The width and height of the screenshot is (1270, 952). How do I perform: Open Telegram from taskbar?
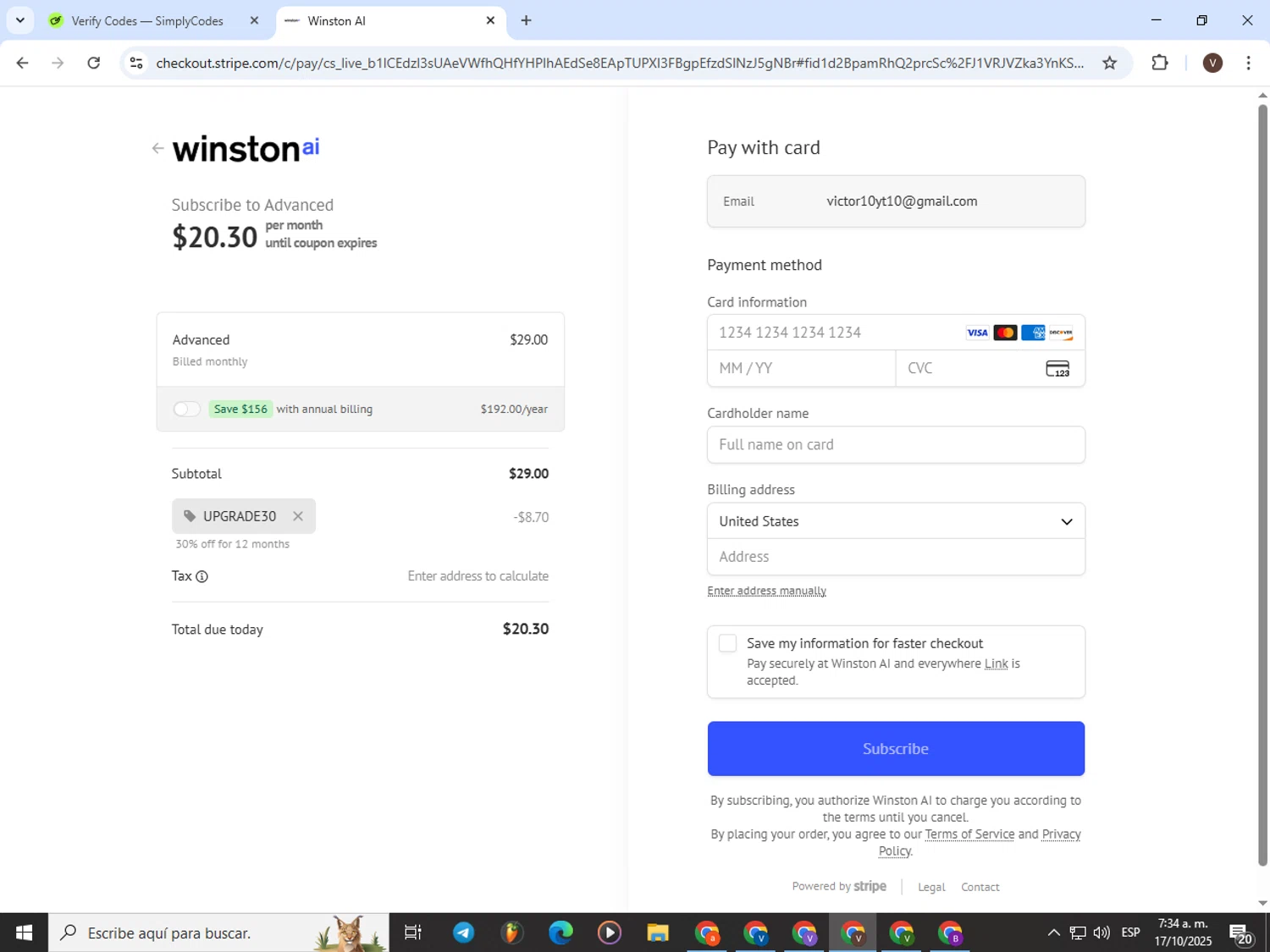pyautogui.click(x=463, y=933)
